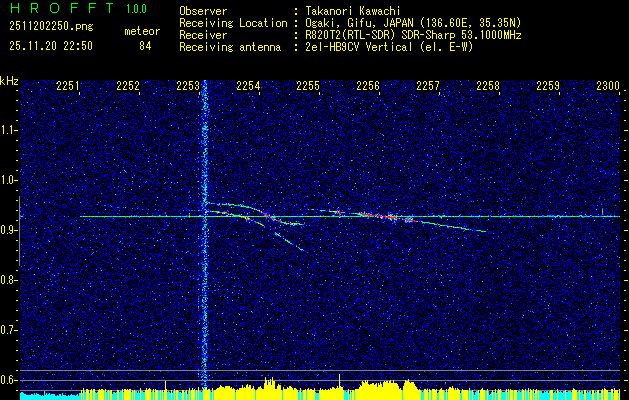Click the 1.0 kHz axis label
The image size is (629, 400).
coord(8,180)
